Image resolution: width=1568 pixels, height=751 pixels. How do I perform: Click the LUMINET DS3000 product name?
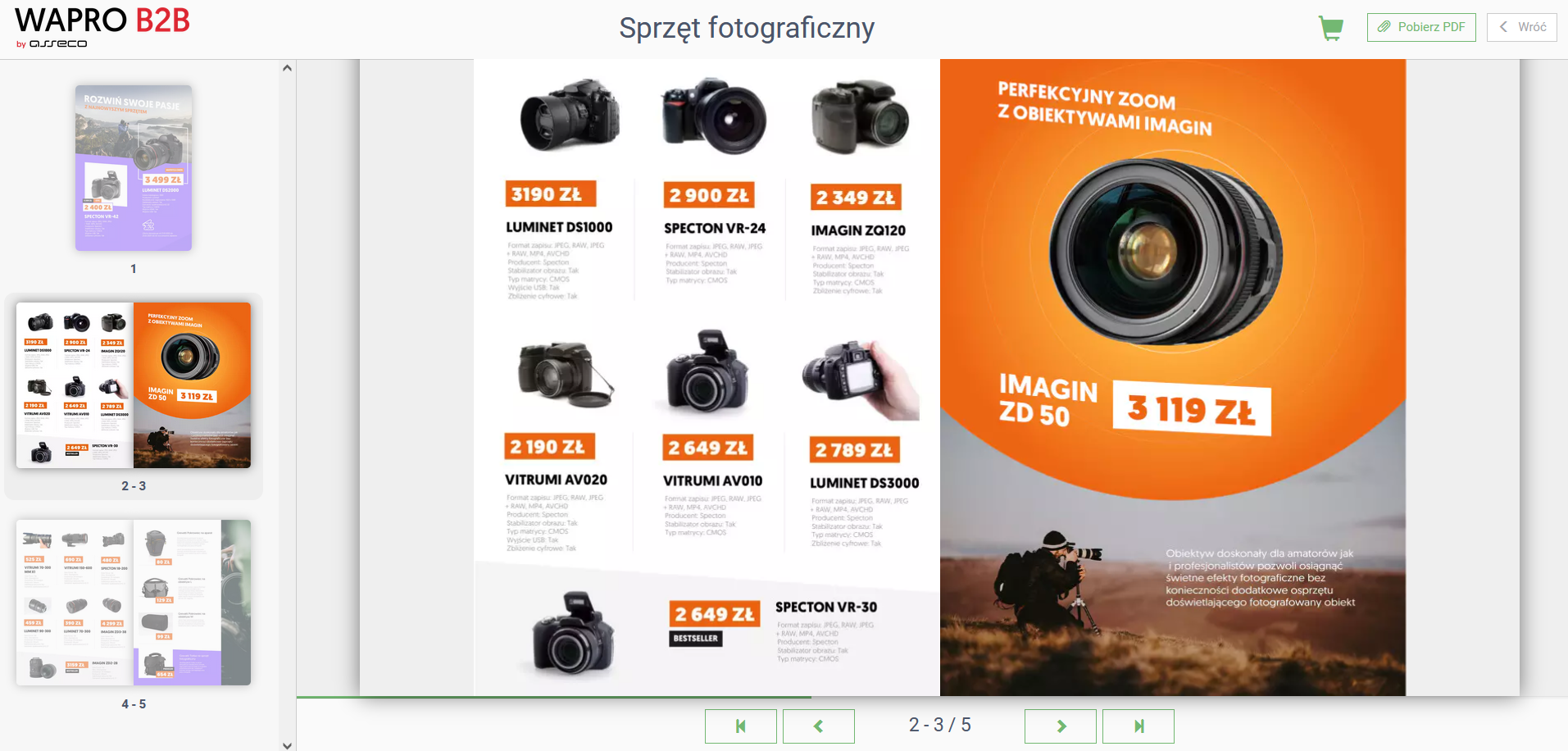(x=865, y=484)
